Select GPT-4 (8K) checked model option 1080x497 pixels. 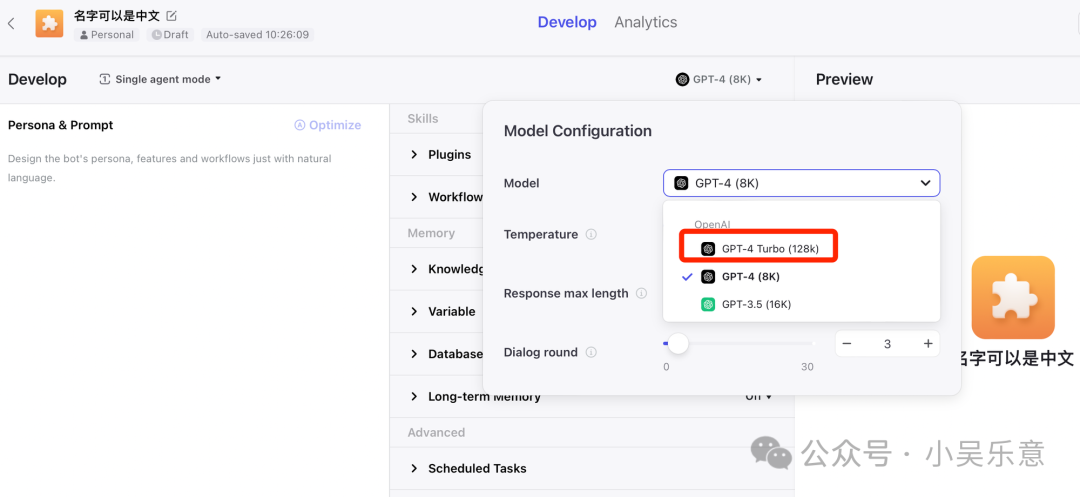click(x=801, y=277)
